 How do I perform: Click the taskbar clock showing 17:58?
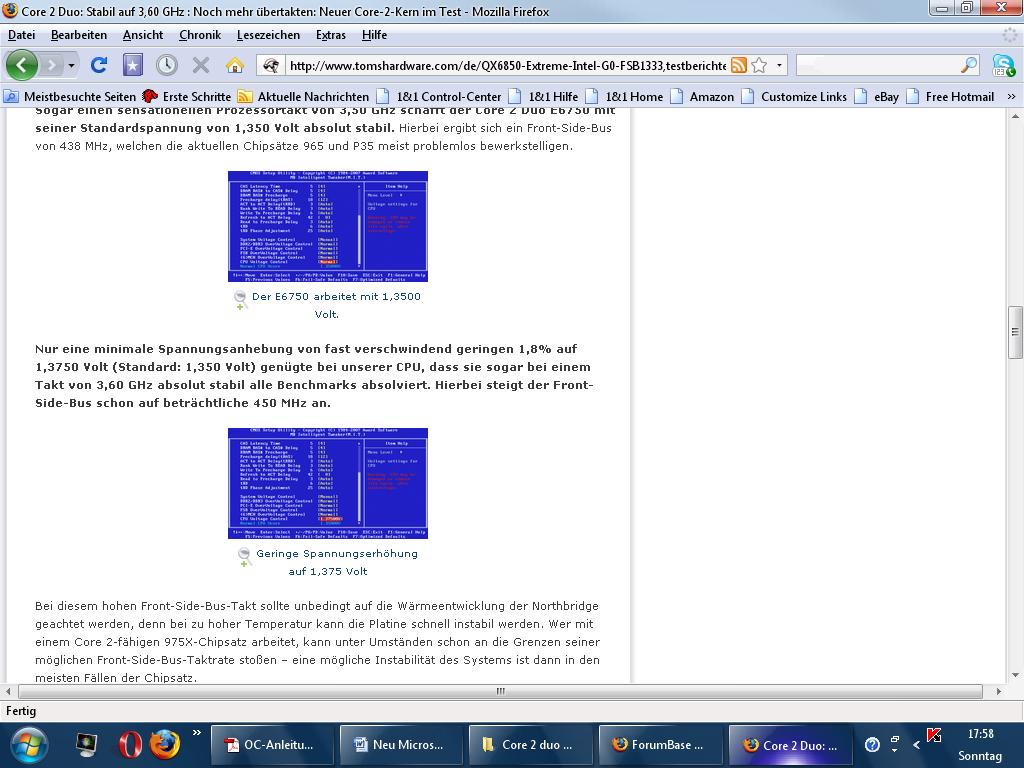[980, 734]
